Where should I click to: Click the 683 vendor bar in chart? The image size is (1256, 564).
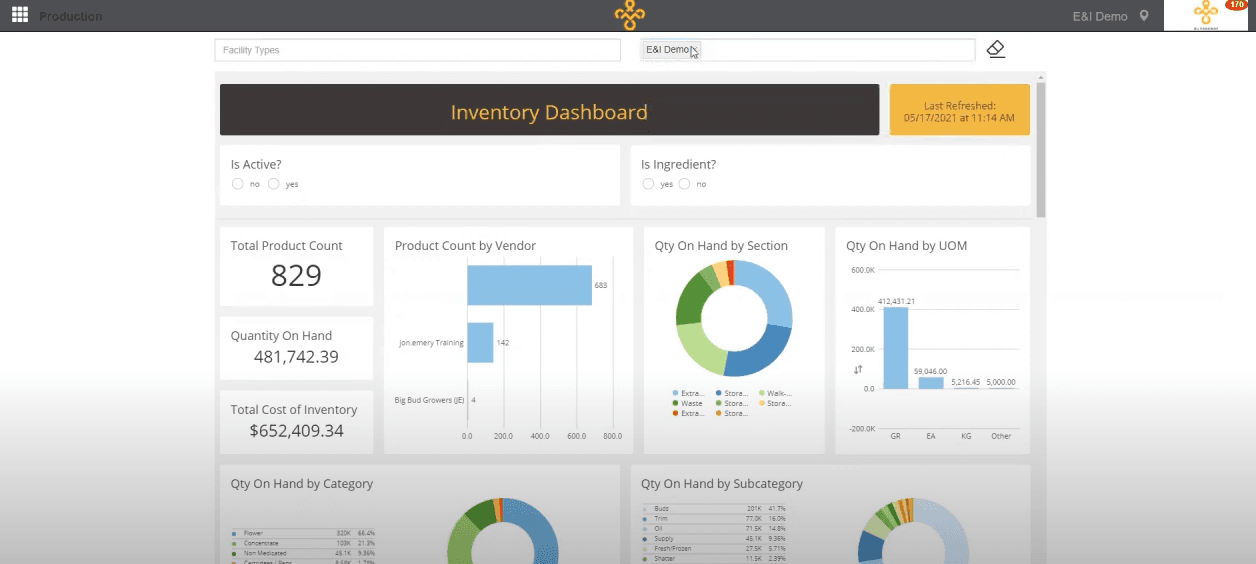click(529, 285)
